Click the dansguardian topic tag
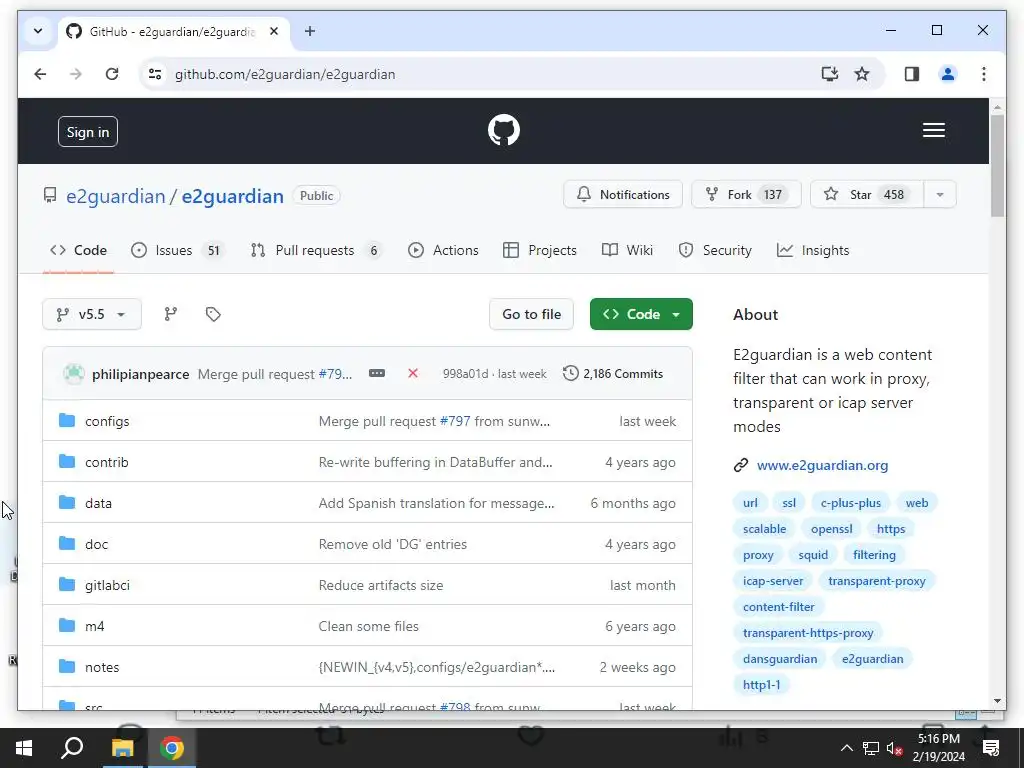Screen dimensions: 1024x768 point(780,658)
